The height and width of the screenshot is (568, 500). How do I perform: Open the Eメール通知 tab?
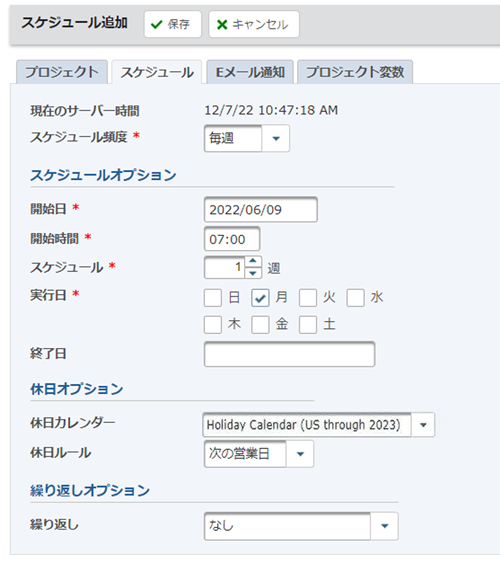250,72
